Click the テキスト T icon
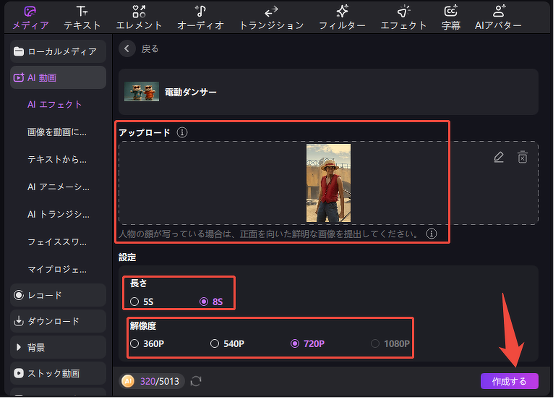The image size is (554, 398). pyautogui.click(x=82, y=11)
